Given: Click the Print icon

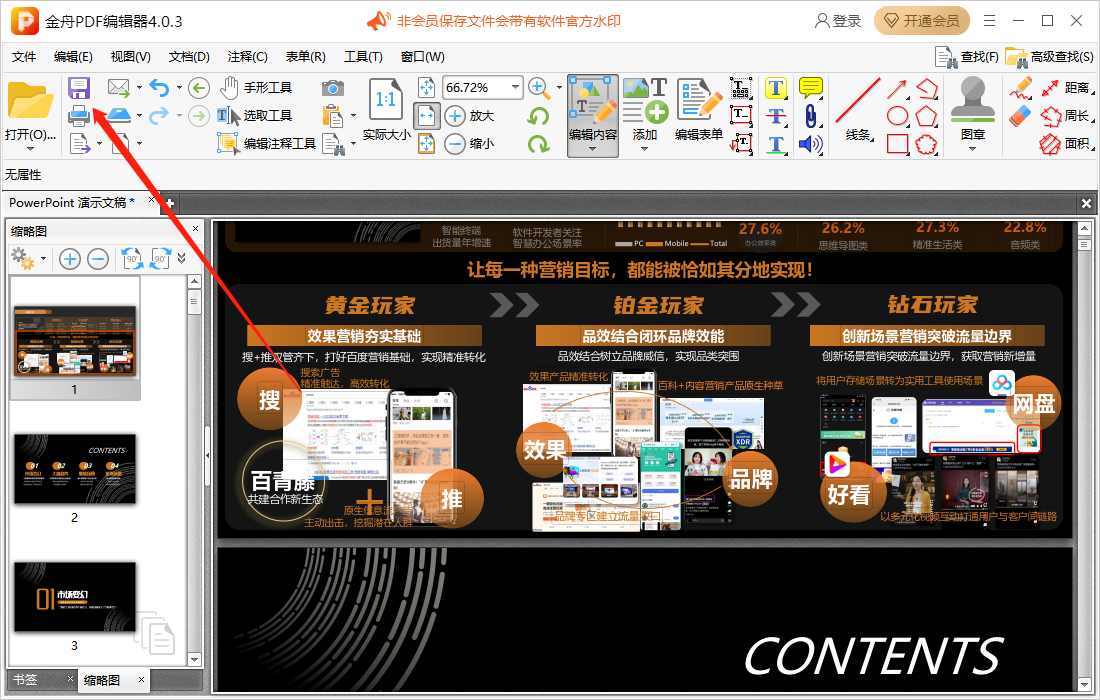Looking at the screenshot, I should (79, 115).
